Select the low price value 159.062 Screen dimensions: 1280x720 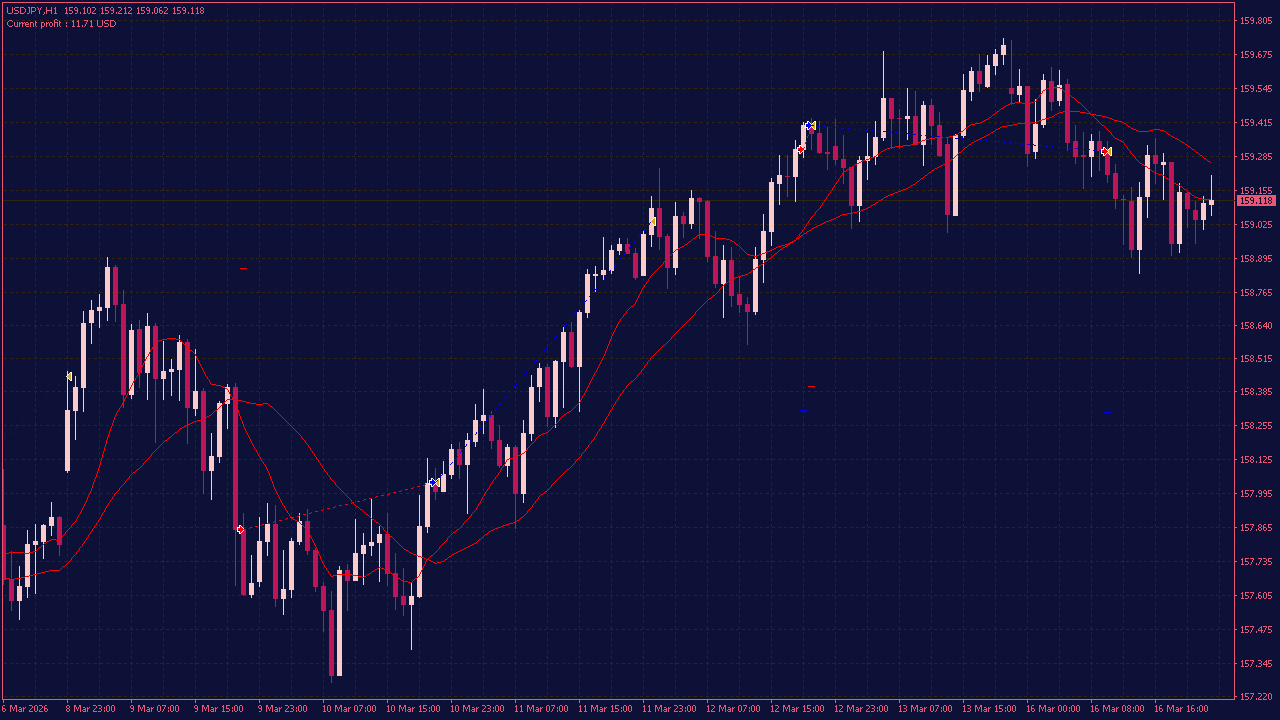pyautogui.click(x=153, y=11)
